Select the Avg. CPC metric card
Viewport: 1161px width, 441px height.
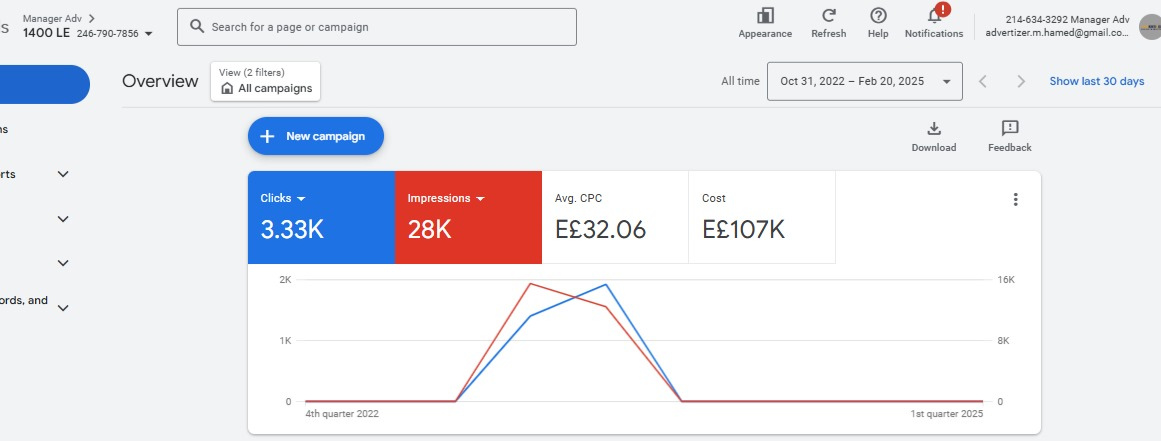coord(615,217)
